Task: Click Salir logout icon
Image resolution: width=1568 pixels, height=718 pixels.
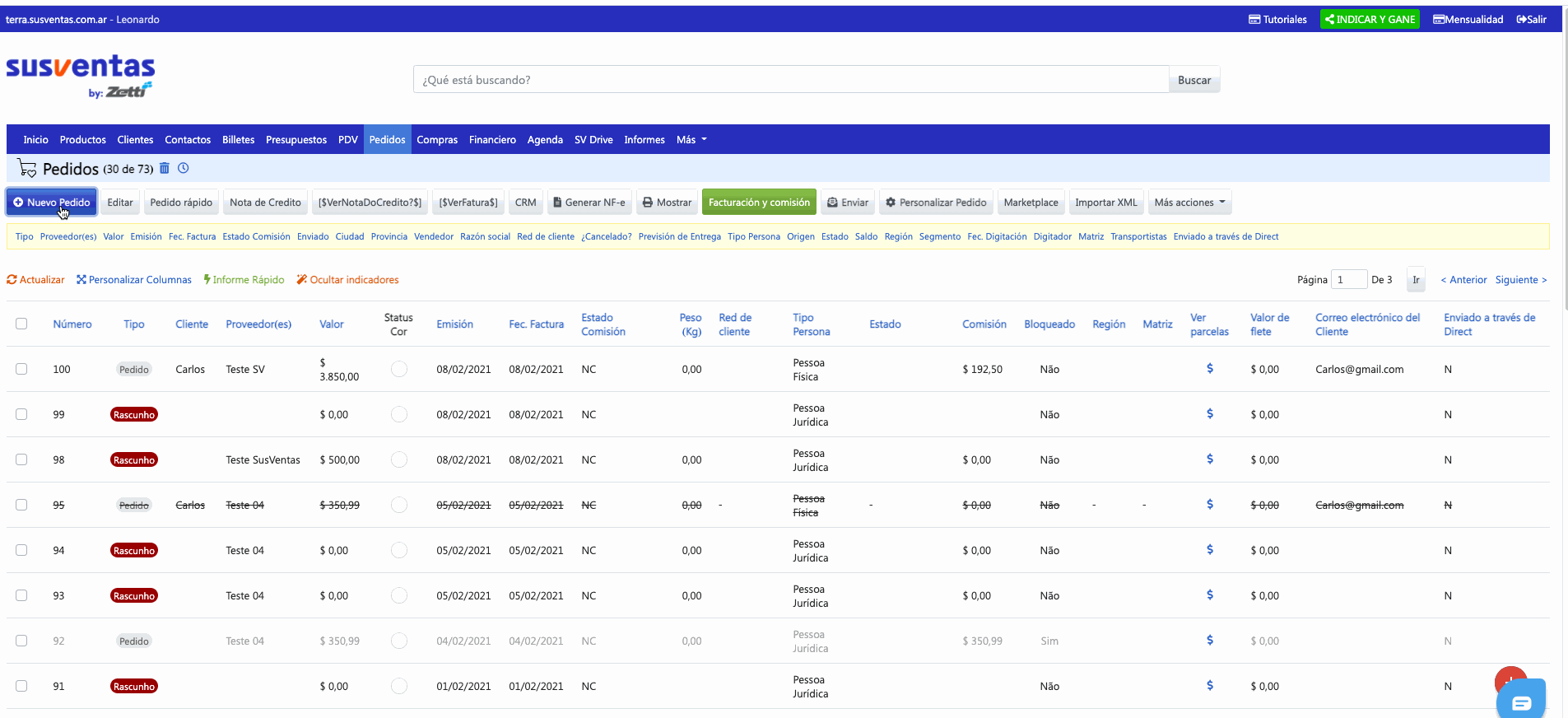Action: (1531, 19)
